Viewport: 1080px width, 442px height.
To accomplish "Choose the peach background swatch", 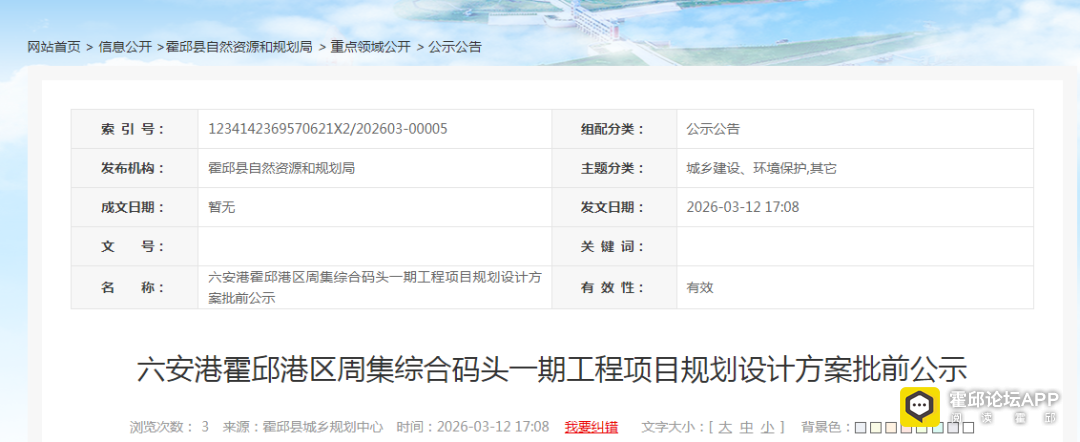I will 891,428.
